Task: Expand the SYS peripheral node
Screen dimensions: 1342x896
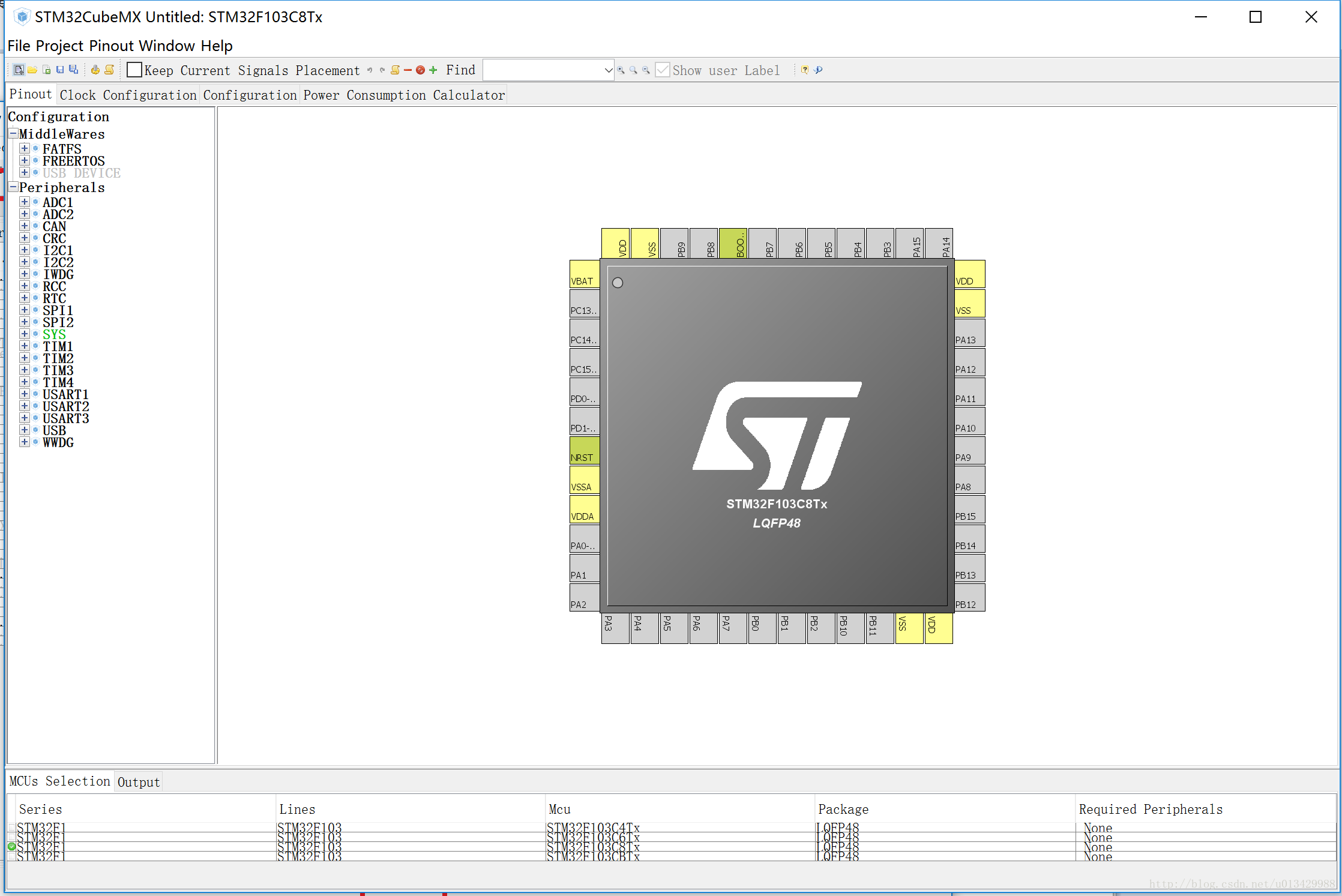Action: click(25, 334)
